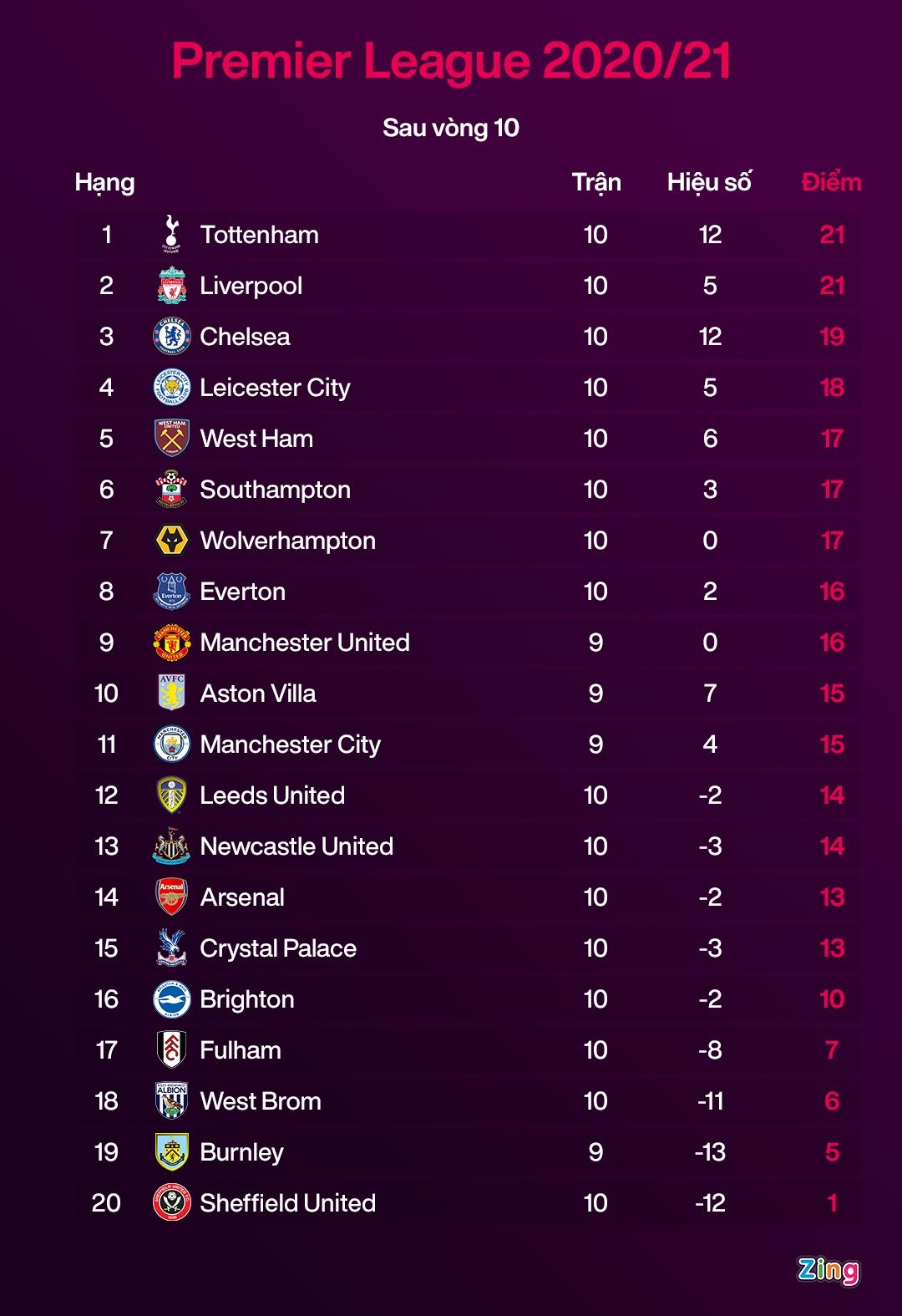902x1316 pixels.
Task: Click the Everton team name
Action: click(x=243, y=592)
